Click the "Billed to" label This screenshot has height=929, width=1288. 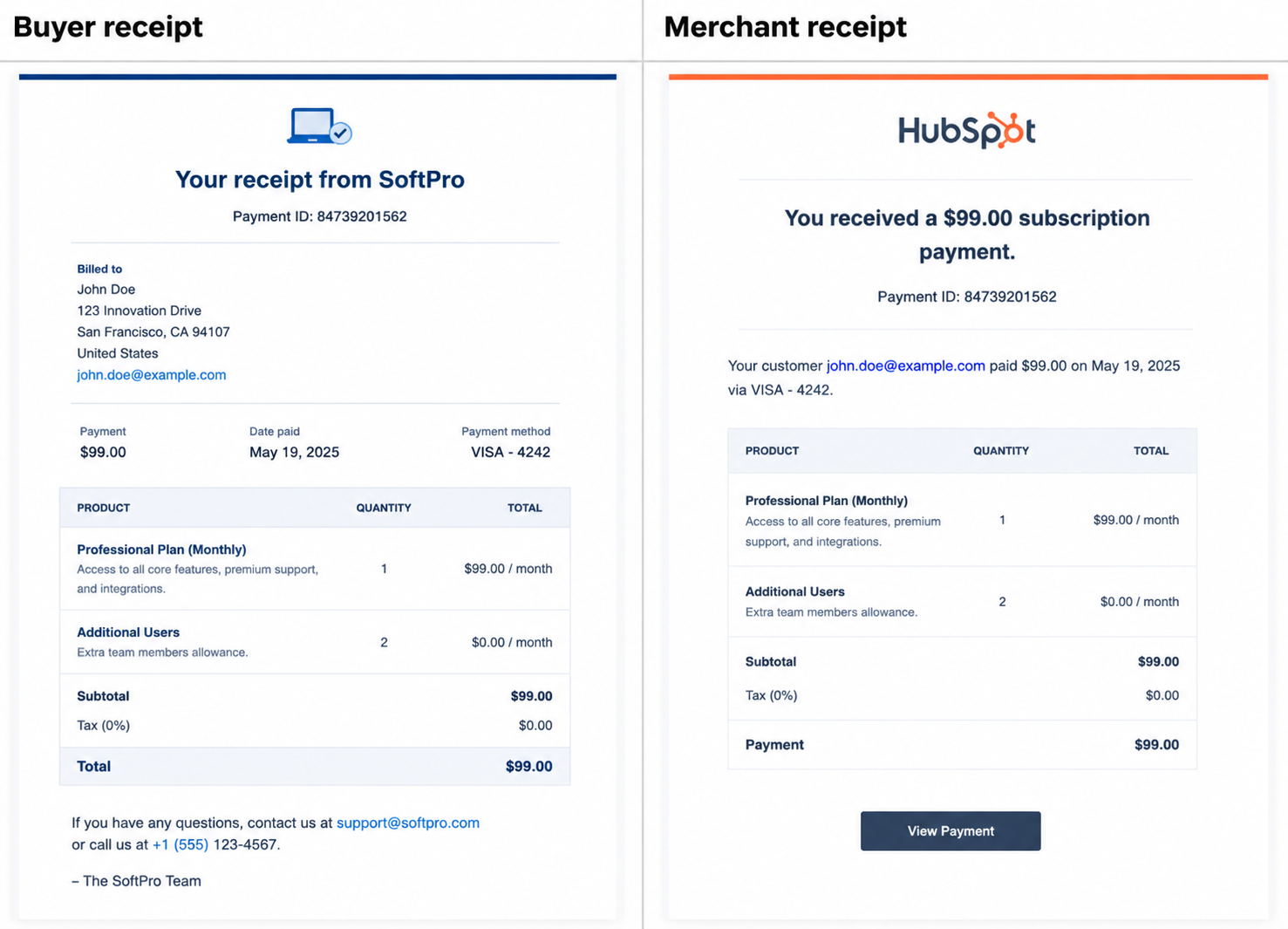(99, 269)
